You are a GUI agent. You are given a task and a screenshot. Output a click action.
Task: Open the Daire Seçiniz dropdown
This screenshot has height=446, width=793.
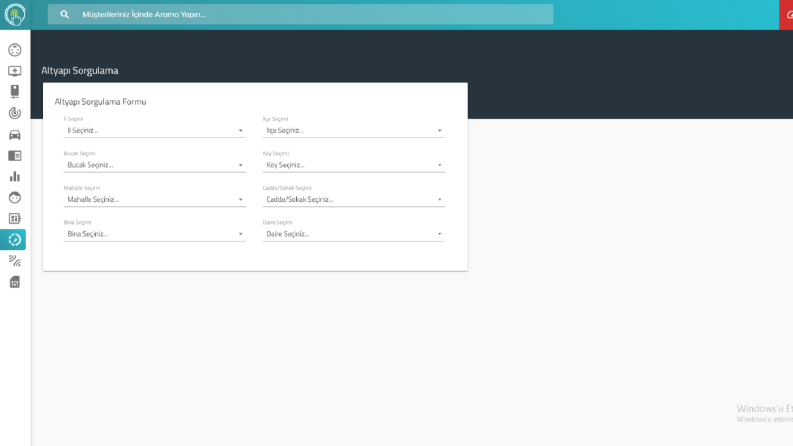pyautogui.click(x=354, y=234)
